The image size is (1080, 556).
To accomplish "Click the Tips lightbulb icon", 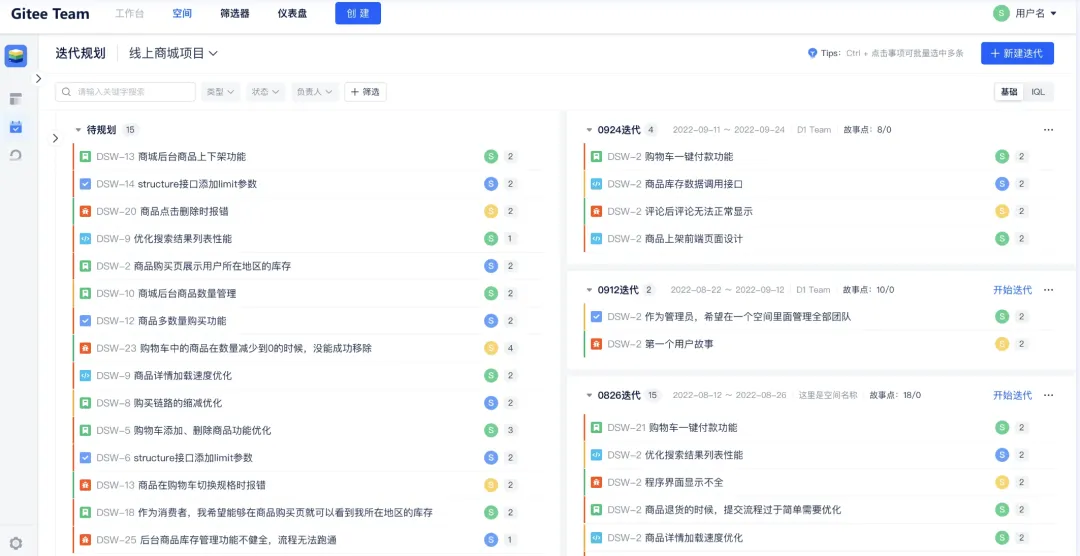I will tap(813, 53).
